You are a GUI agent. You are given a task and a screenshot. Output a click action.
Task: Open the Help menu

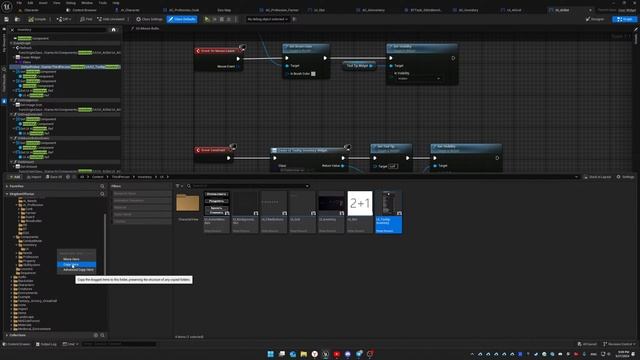tap(116, 3)
